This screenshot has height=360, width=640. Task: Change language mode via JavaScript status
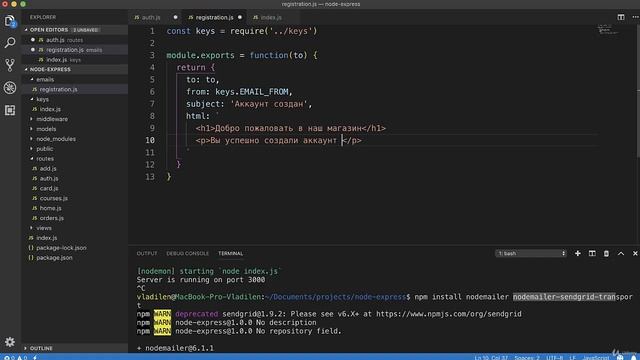pyautogui.click(x=596, y=358)
